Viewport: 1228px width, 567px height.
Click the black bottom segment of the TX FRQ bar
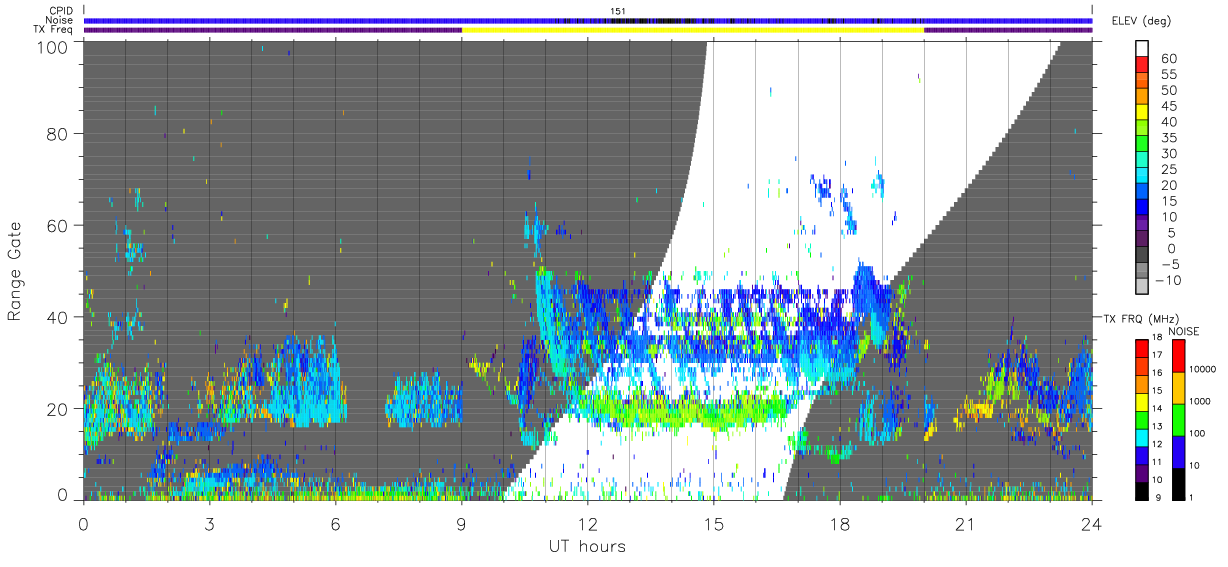1141,490
